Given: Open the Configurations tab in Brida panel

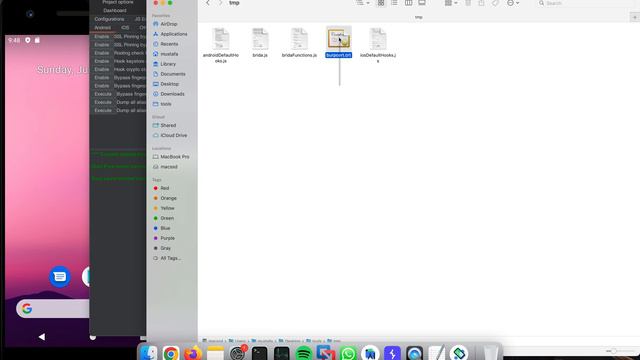Looking at the screenshot, I should [109, 19].
